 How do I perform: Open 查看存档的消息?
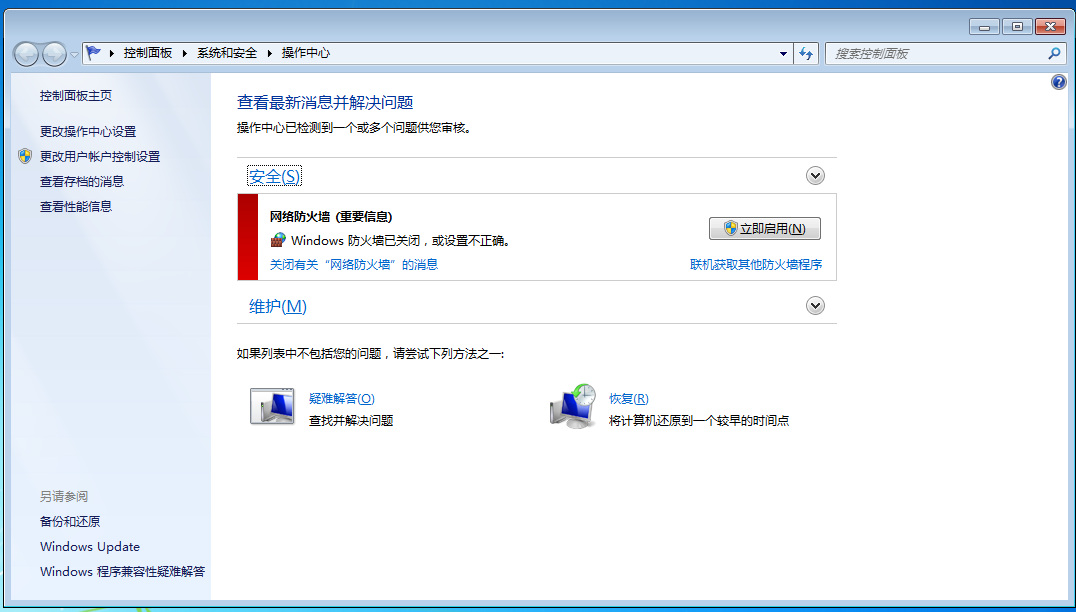[82, 181]
